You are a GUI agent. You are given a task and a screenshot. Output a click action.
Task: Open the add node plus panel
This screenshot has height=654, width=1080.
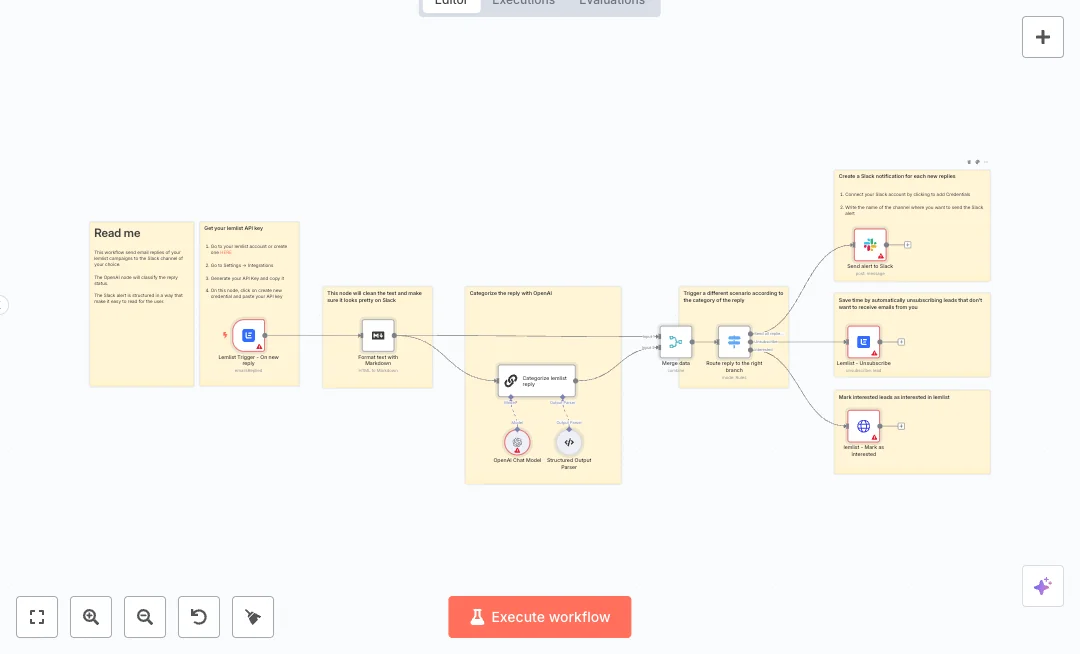point(1042,37)
